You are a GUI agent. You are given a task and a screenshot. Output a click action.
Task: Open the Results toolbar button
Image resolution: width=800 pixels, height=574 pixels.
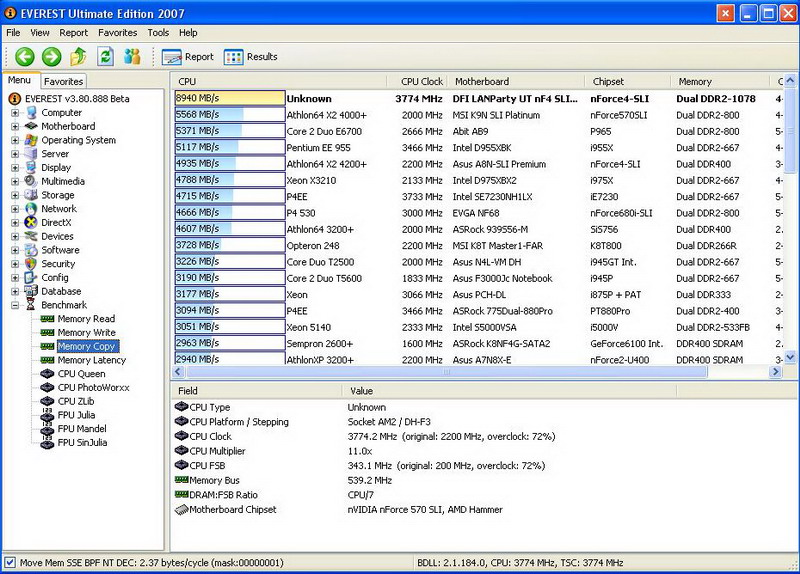click(251, 57)
